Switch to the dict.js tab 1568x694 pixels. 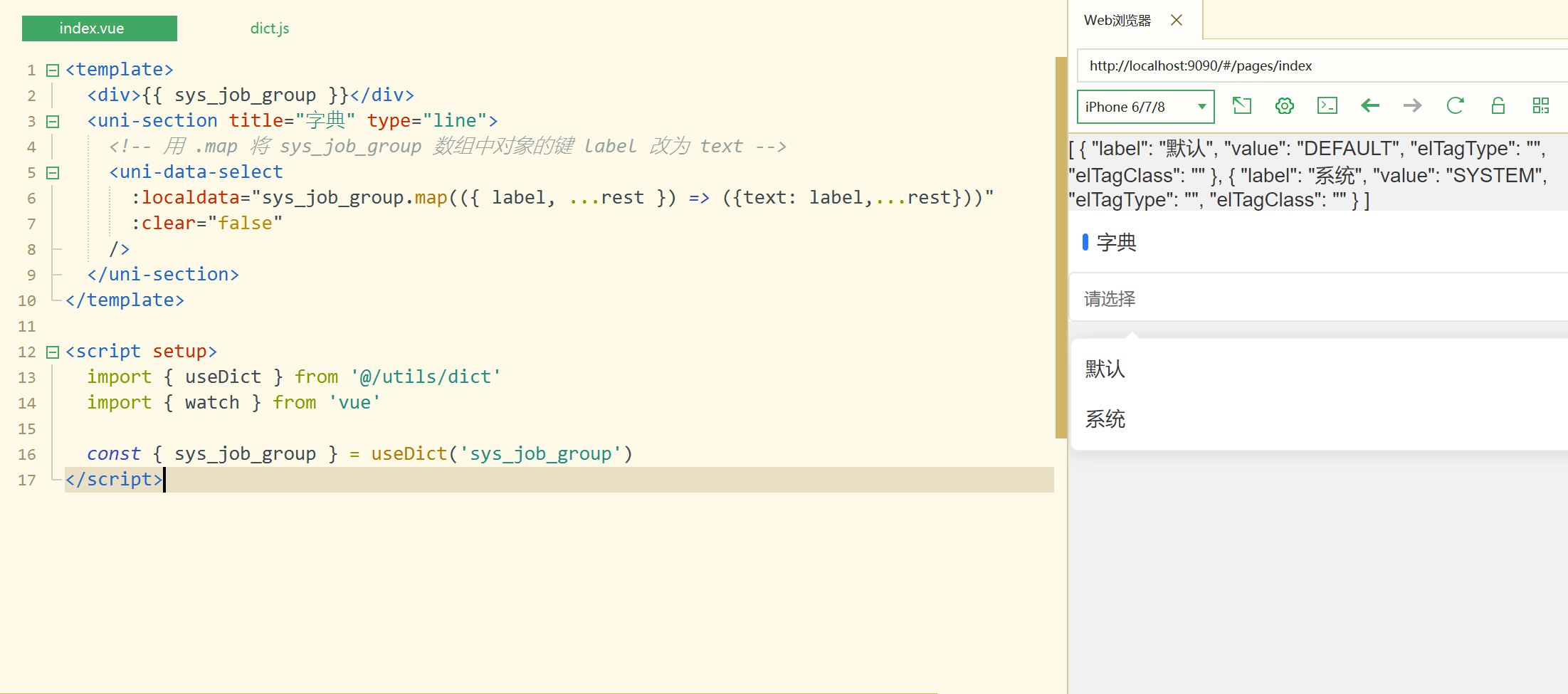270,28
